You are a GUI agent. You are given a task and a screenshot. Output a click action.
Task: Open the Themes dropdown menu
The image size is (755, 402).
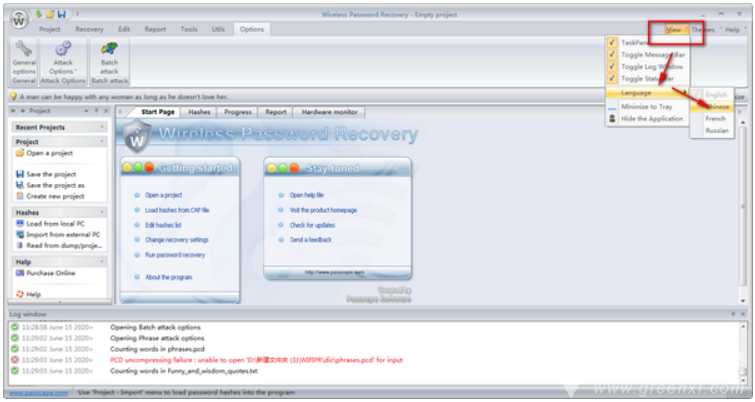[706, 30]
